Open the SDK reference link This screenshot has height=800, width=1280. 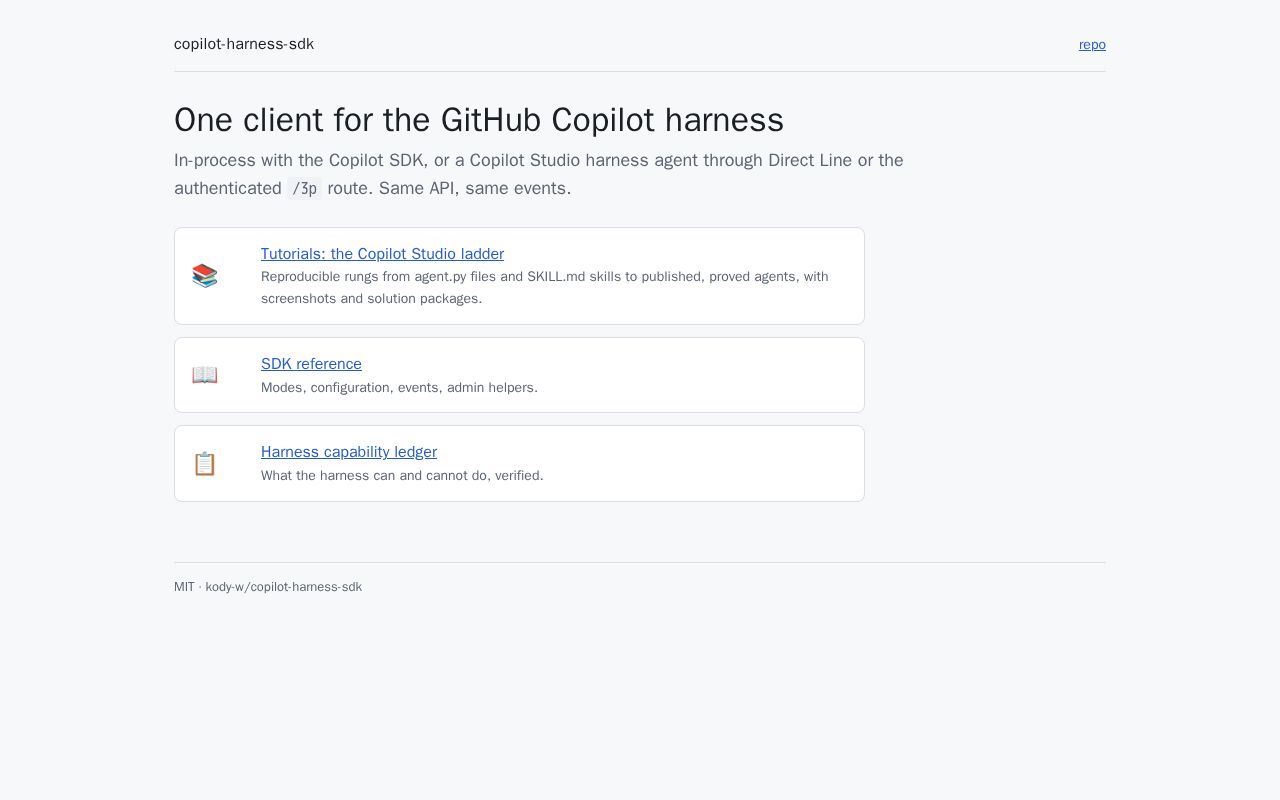pos(311,364)
